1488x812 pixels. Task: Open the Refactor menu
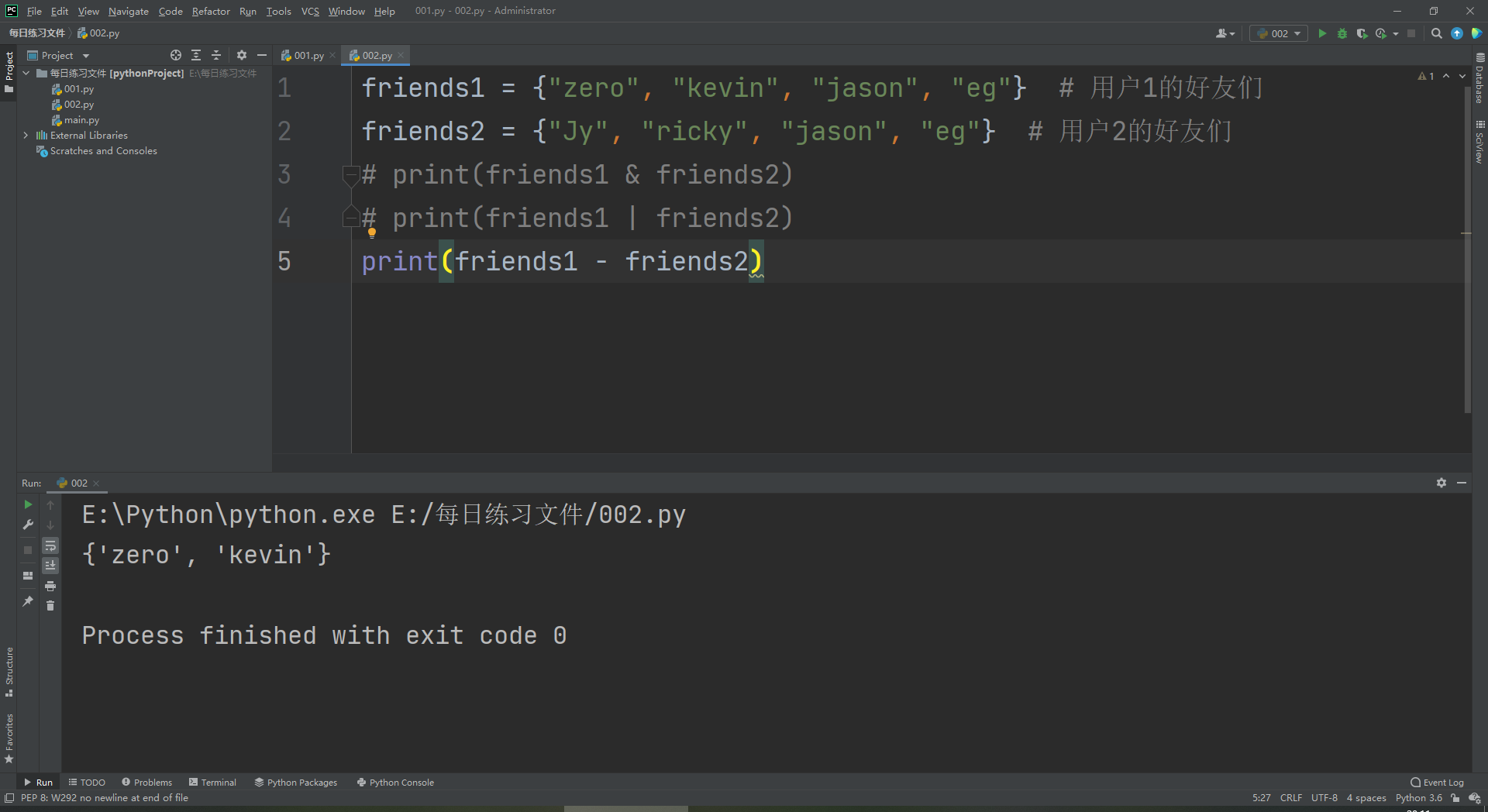click(211, 11)
